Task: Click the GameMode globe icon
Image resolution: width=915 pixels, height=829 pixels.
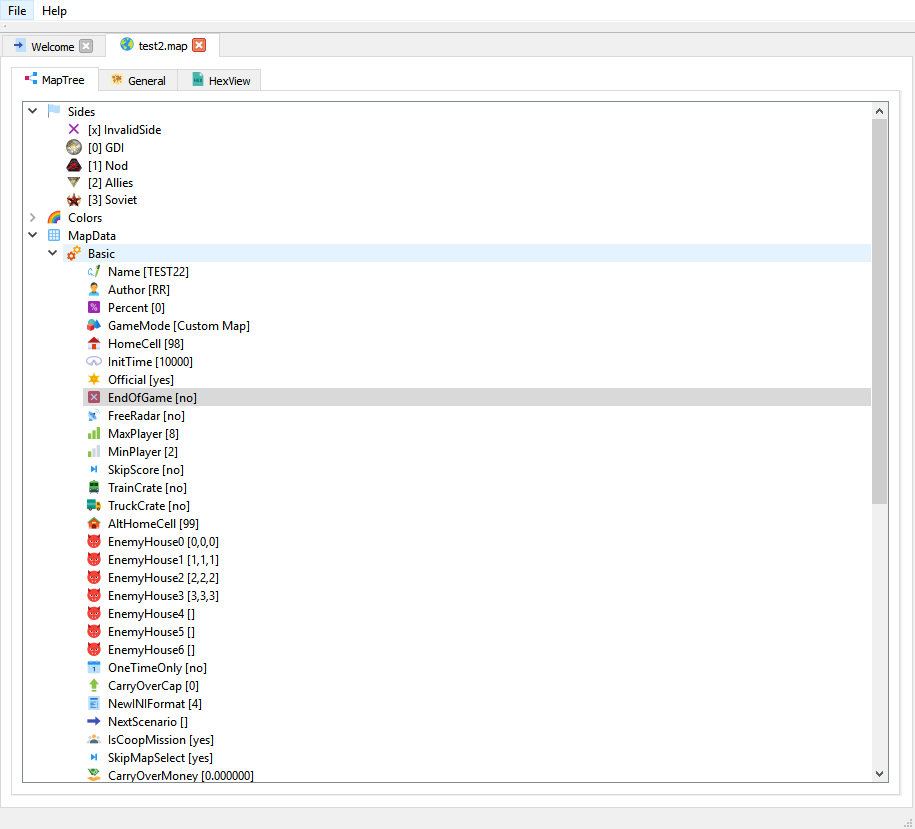Action: point(93,325)
